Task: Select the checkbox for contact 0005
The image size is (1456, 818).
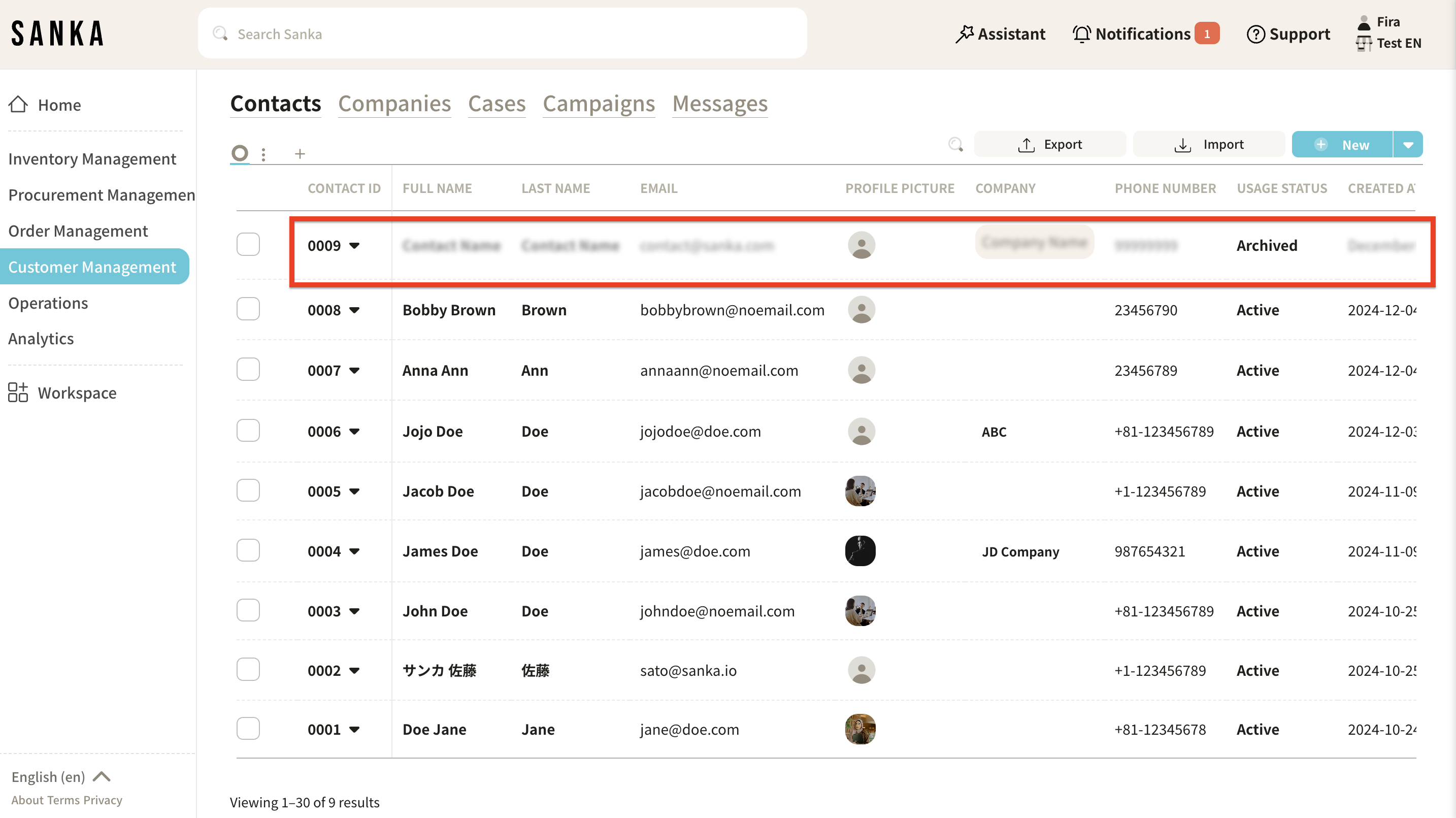Action: point(248,490)
